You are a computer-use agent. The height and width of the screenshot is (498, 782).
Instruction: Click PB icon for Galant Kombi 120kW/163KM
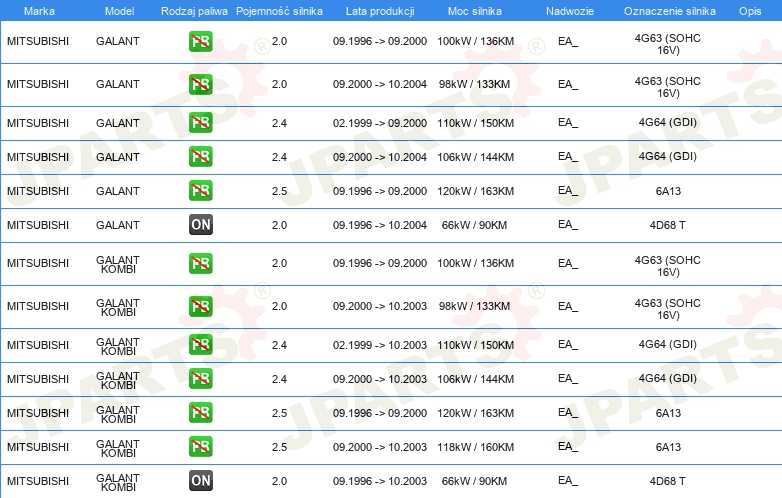[200, 413]
